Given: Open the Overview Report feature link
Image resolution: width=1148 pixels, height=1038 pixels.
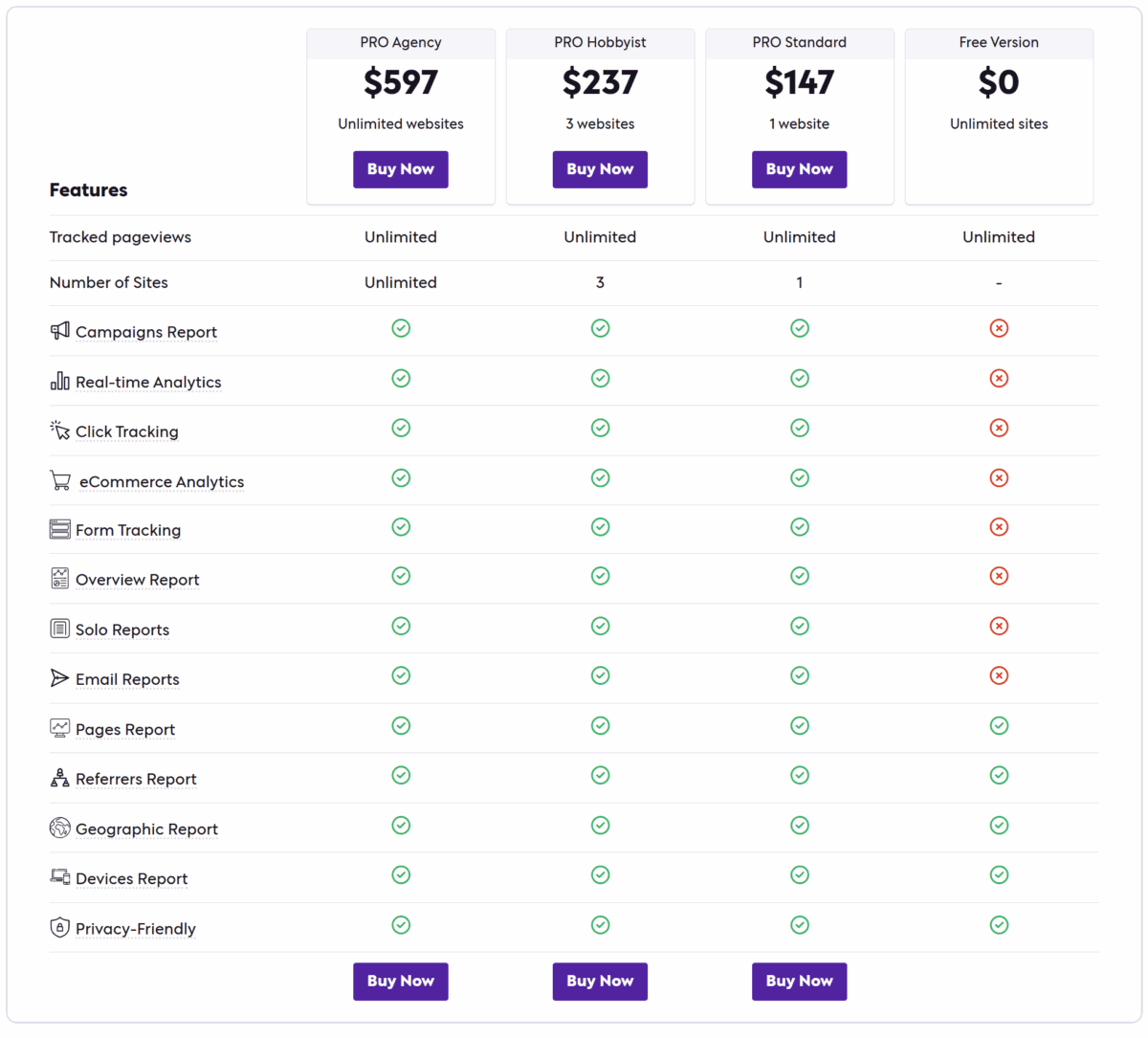Looking at the screenshot, I should pyautogui.click(x=137, y=580).
